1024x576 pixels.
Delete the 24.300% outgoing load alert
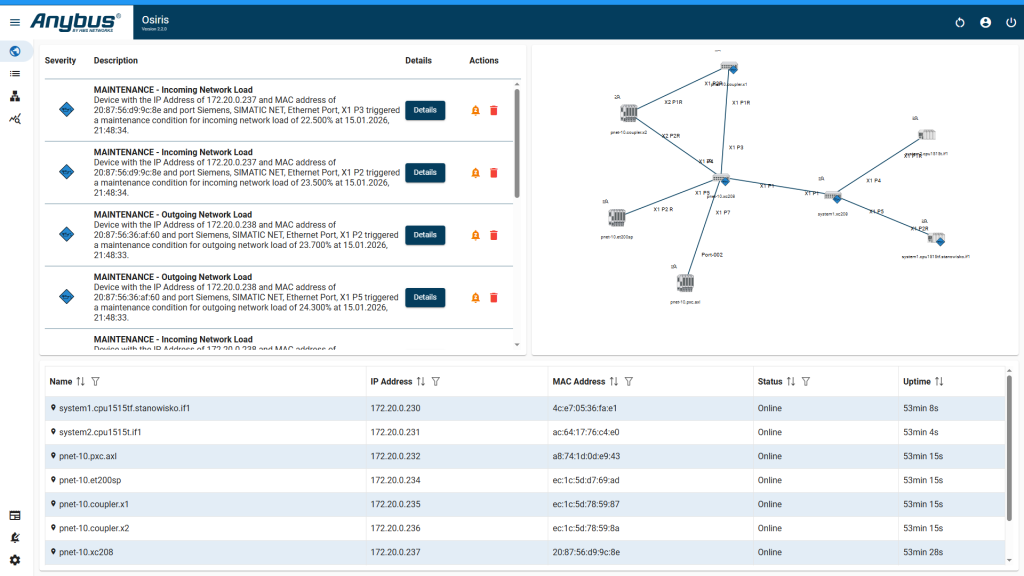point(494,297)
